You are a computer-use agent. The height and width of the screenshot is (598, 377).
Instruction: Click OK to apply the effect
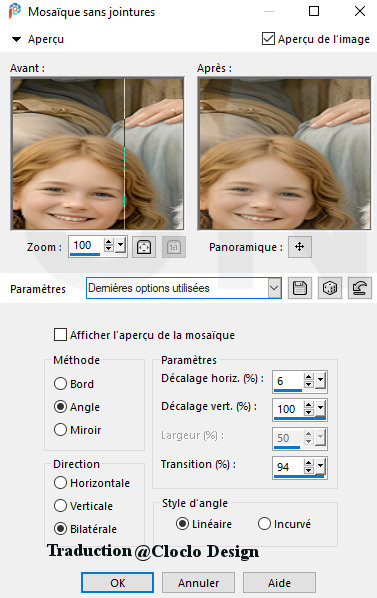point(117,583)
